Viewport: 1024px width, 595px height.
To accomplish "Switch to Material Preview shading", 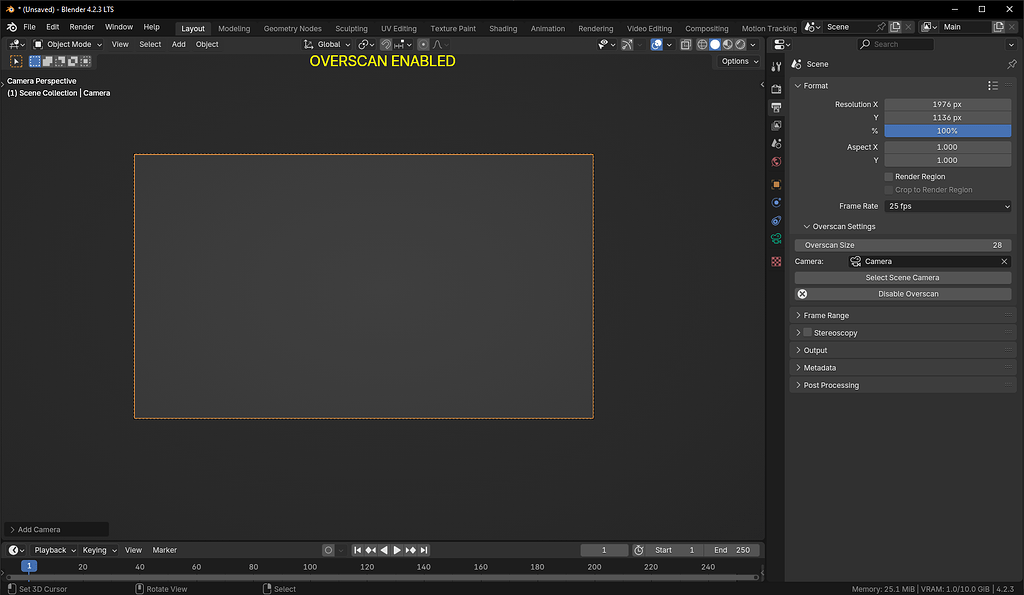I will click(728, 44).
